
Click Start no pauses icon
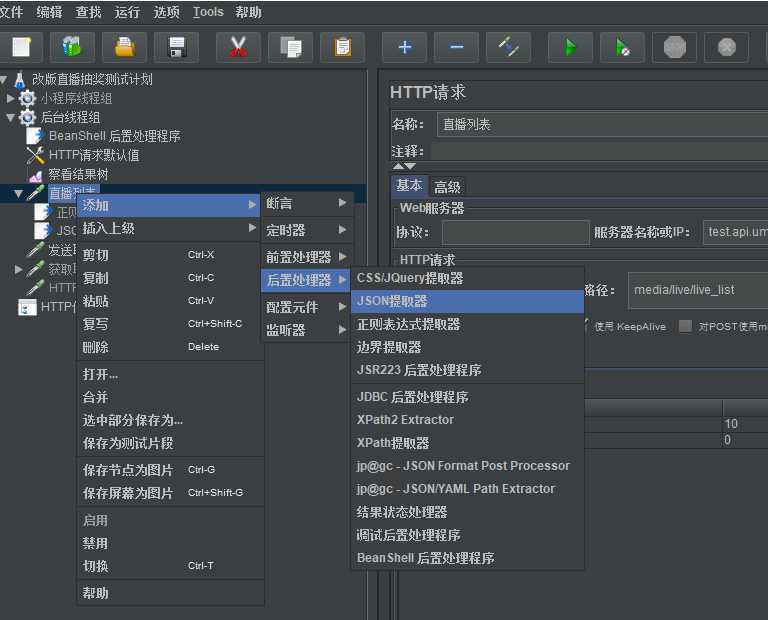coord(623,48)
